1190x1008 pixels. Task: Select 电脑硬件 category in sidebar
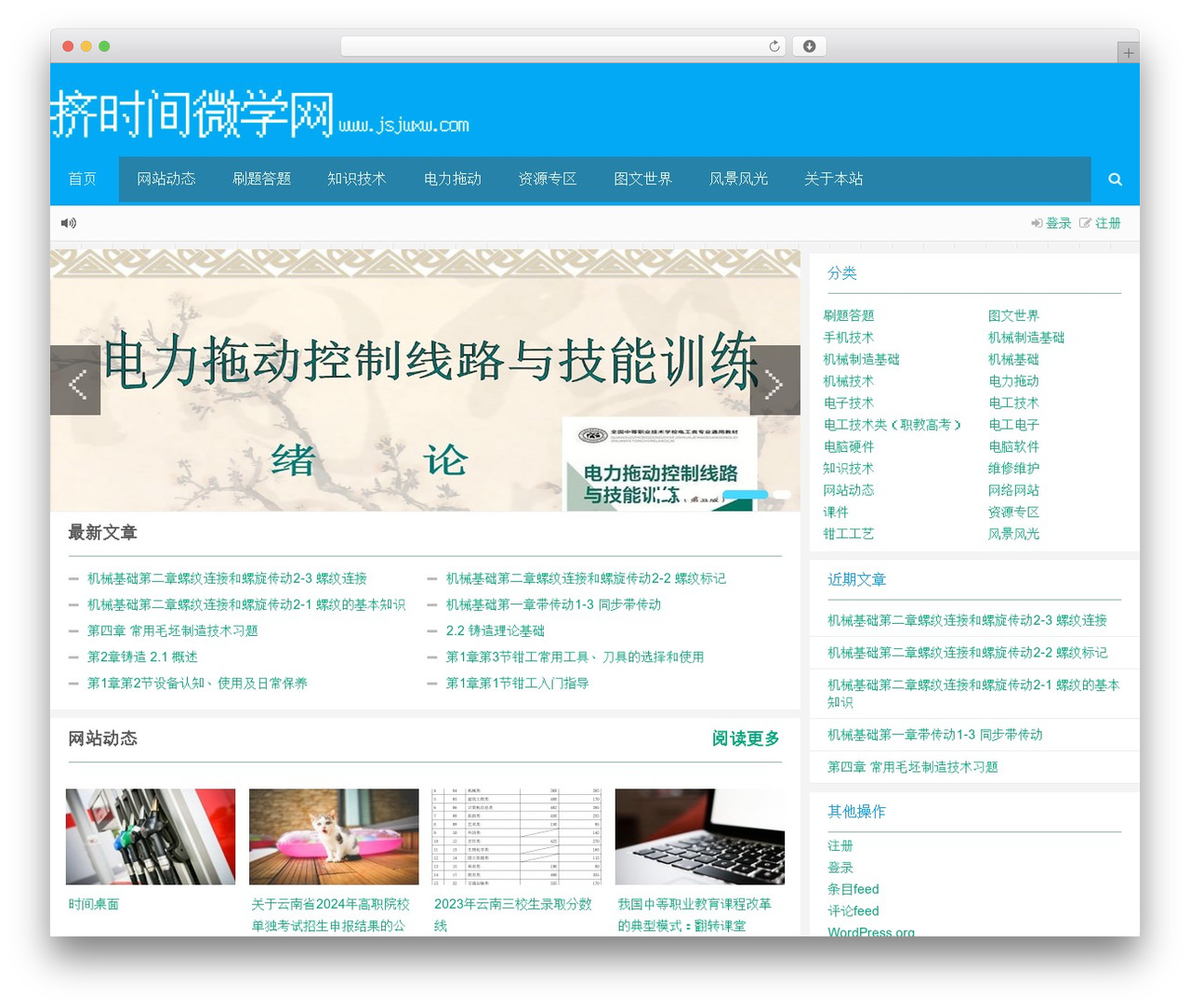(849, 446)
